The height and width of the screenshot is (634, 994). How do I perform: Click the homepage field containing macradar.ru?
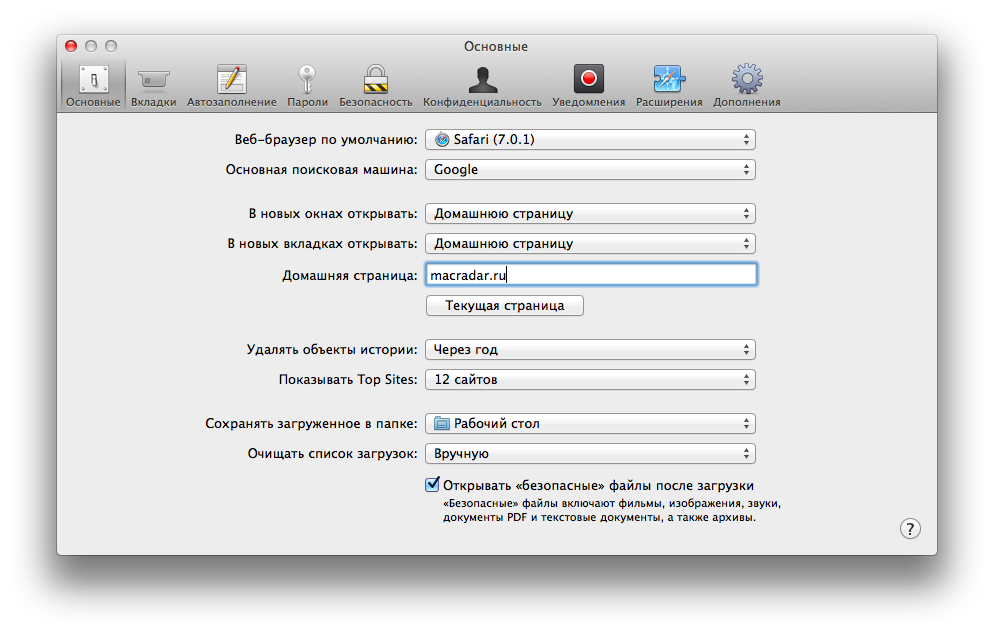(x=590, y=275)
